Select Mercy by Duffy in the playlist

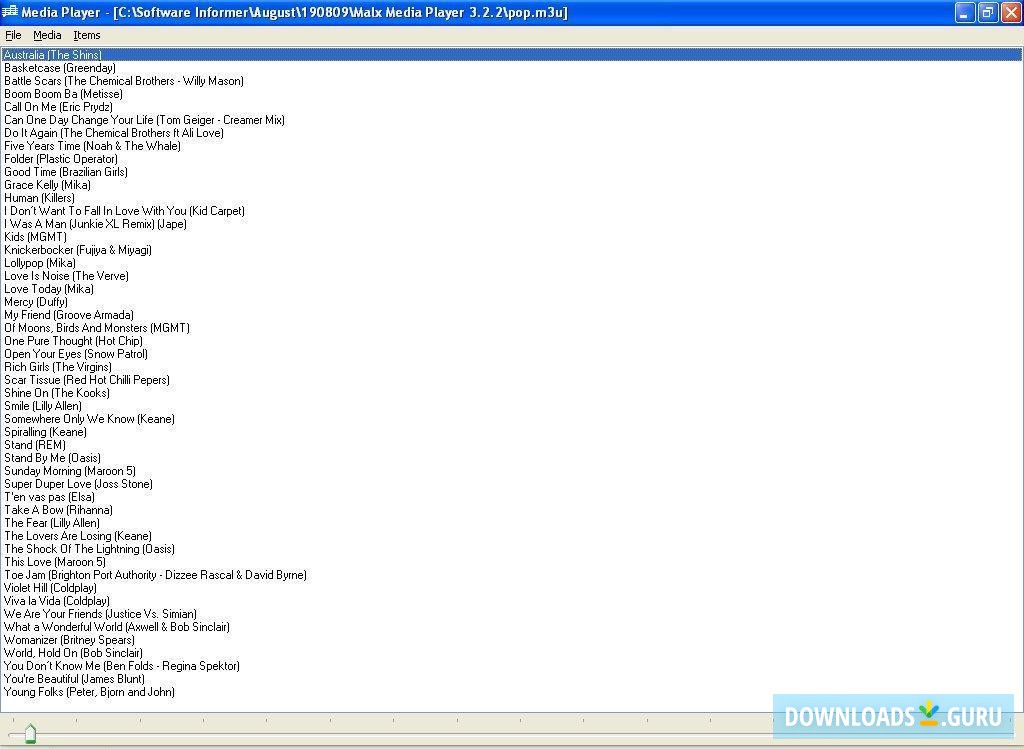(37, 302)
